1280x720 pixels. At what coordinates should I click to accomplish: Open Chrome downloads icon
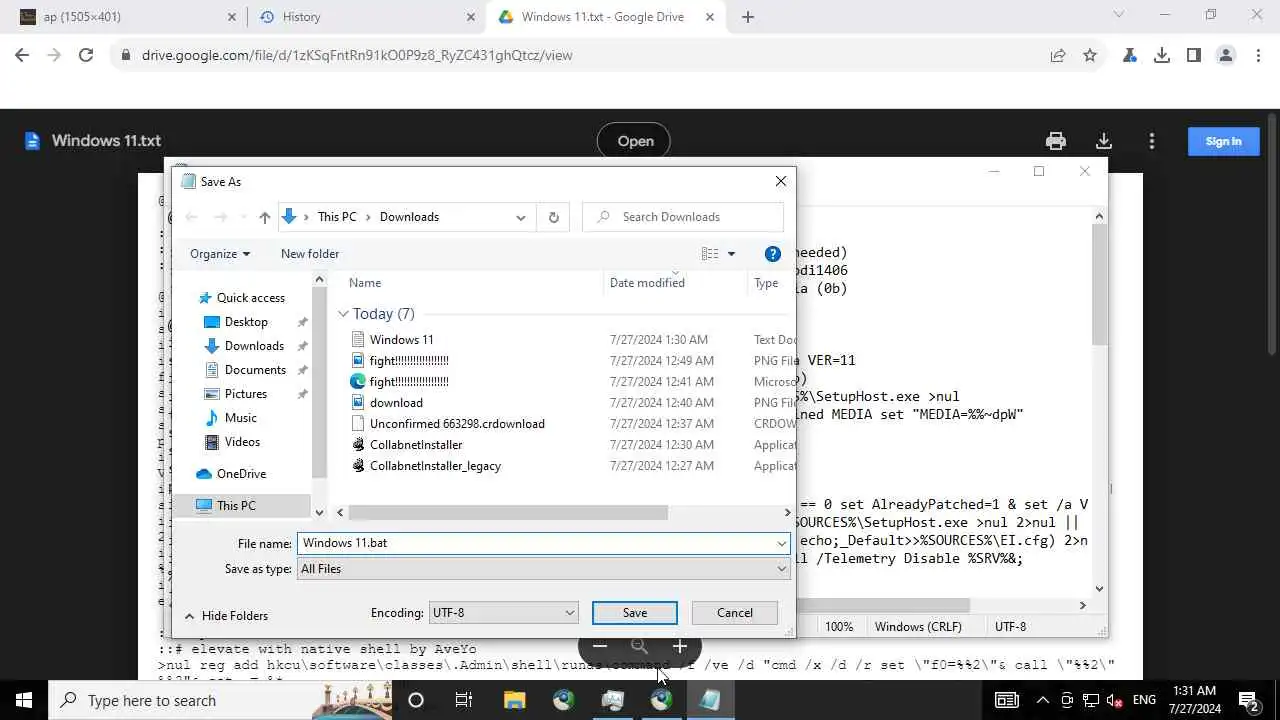coord(1162,55)
